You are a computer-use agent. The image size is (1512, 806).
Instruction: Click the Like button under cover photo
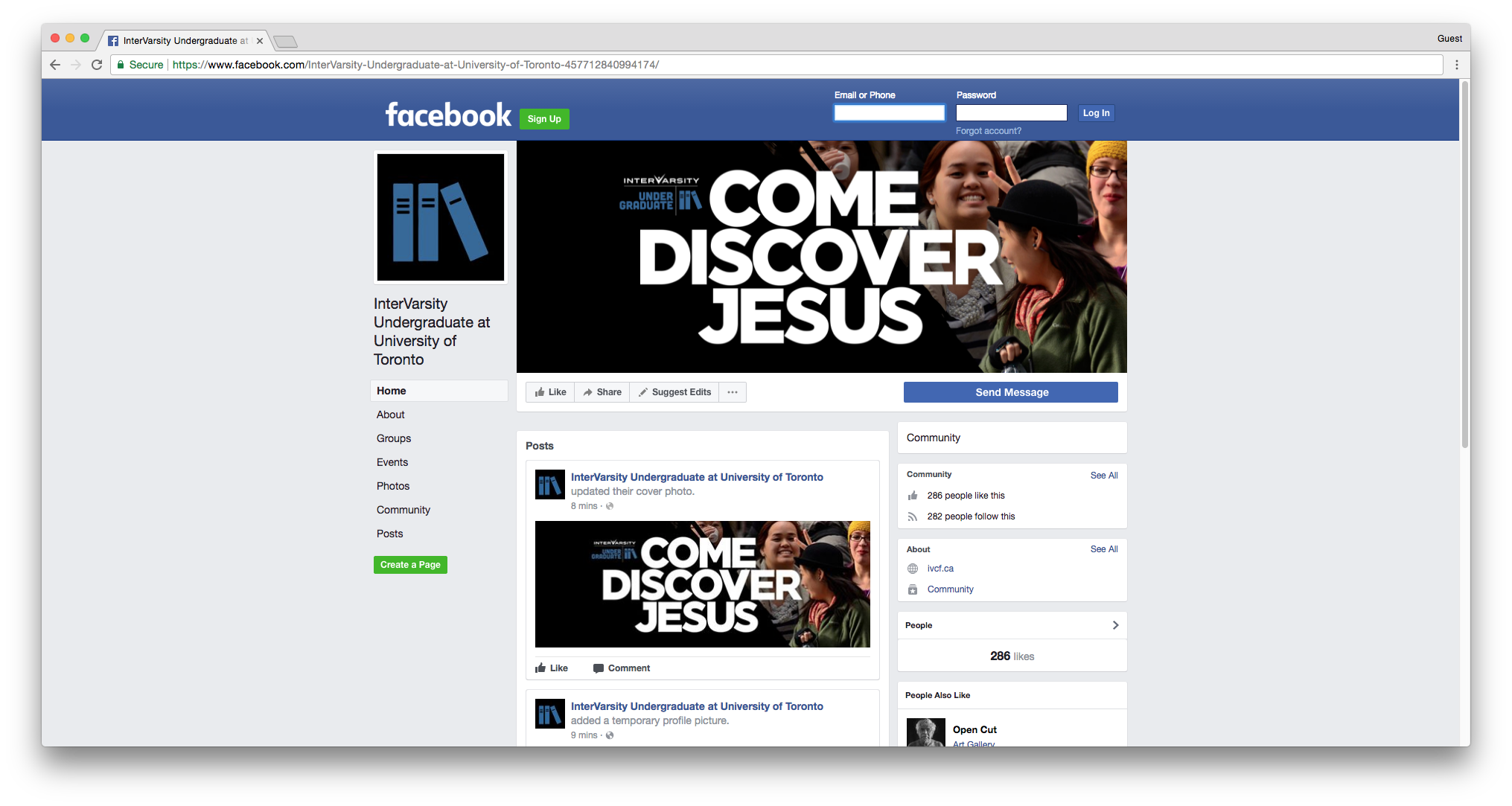coord(550,392)
